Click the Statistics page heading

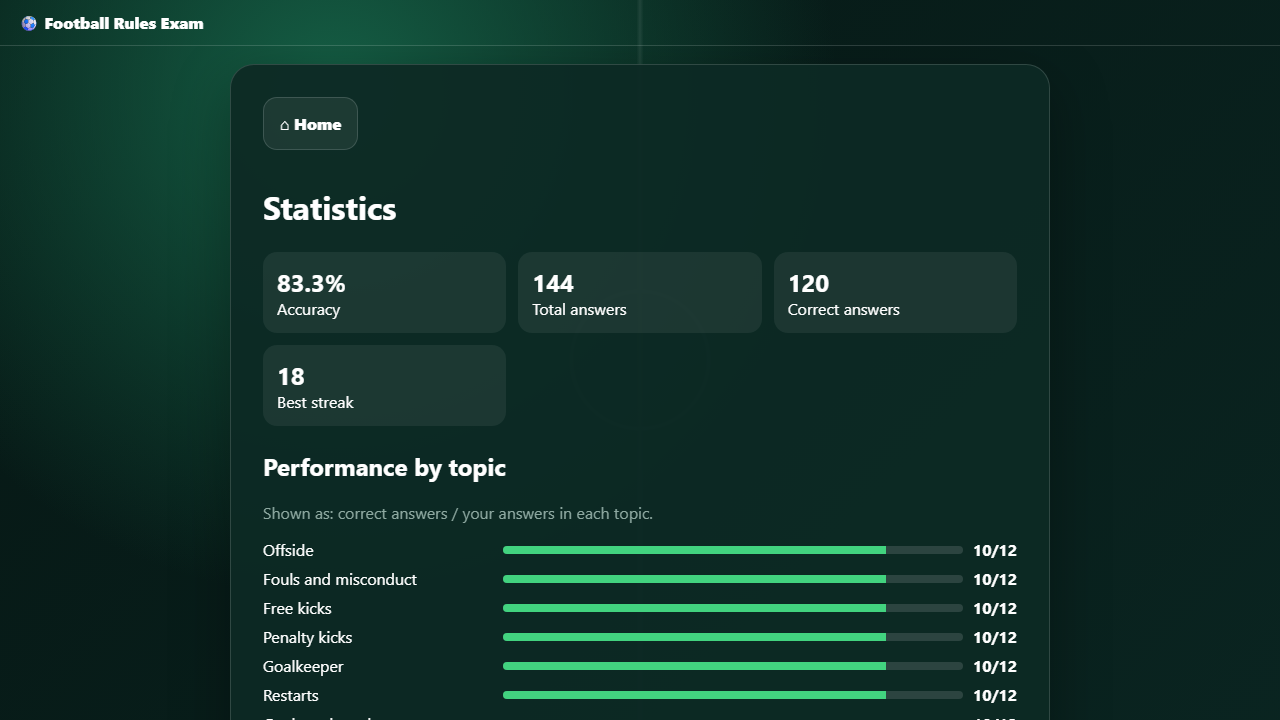point(330,209)
